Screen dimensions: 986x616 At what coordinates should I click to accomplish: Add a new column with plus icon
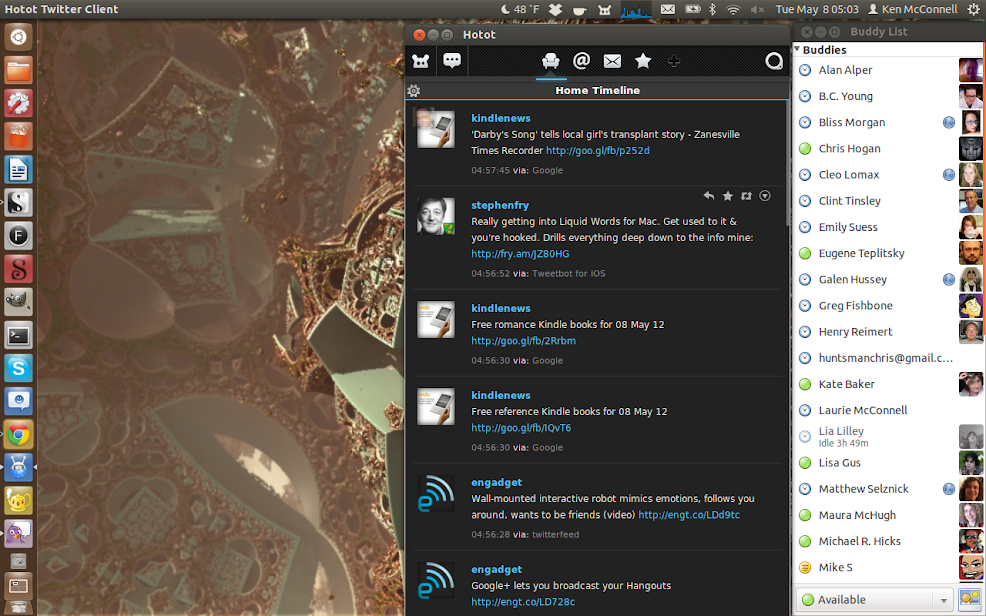673,61
